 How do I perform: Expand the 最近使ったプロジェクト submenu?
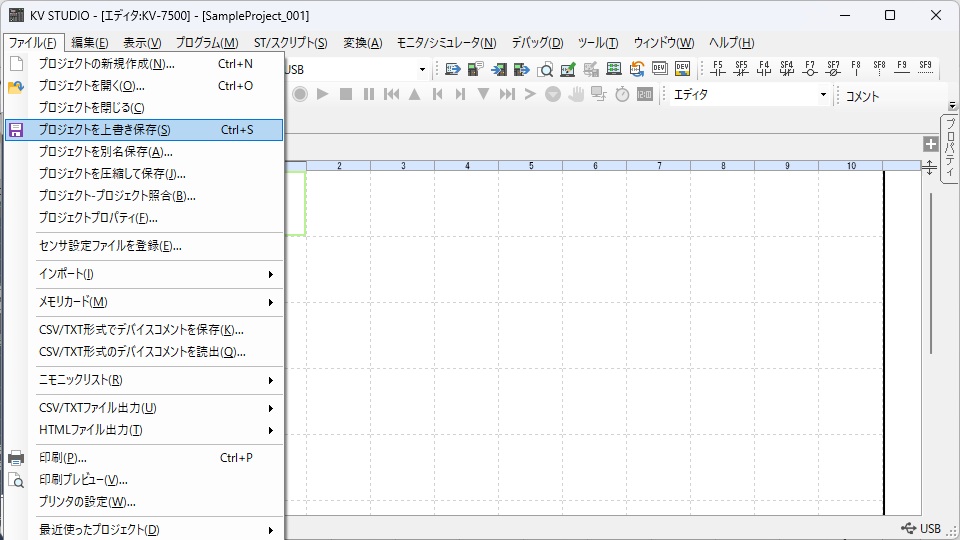tap(155, 530)
